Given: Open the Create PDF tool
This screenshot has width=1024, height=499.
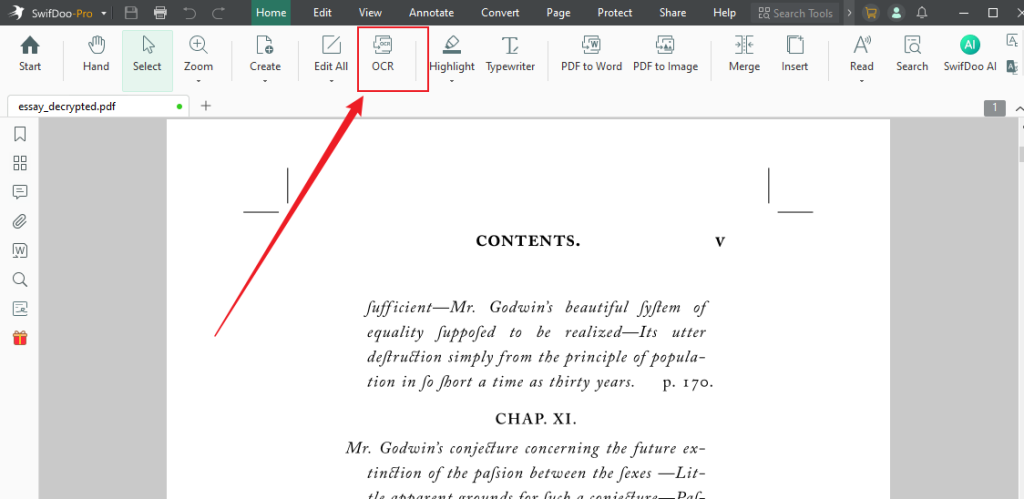Looking at the screenshot, I should [x=265, y=54].
